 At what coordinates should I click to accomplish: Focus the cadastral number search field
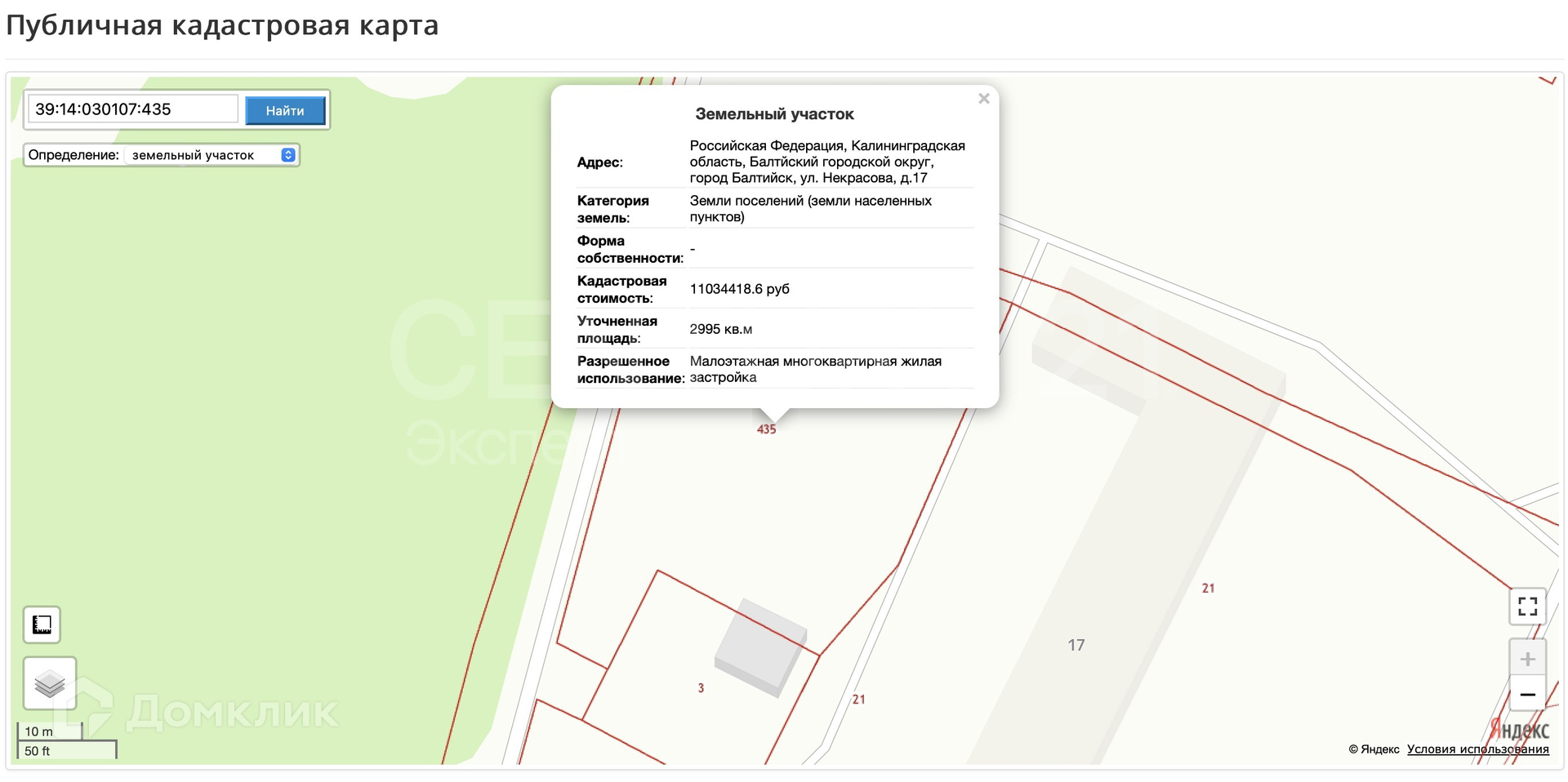point(133,109)
